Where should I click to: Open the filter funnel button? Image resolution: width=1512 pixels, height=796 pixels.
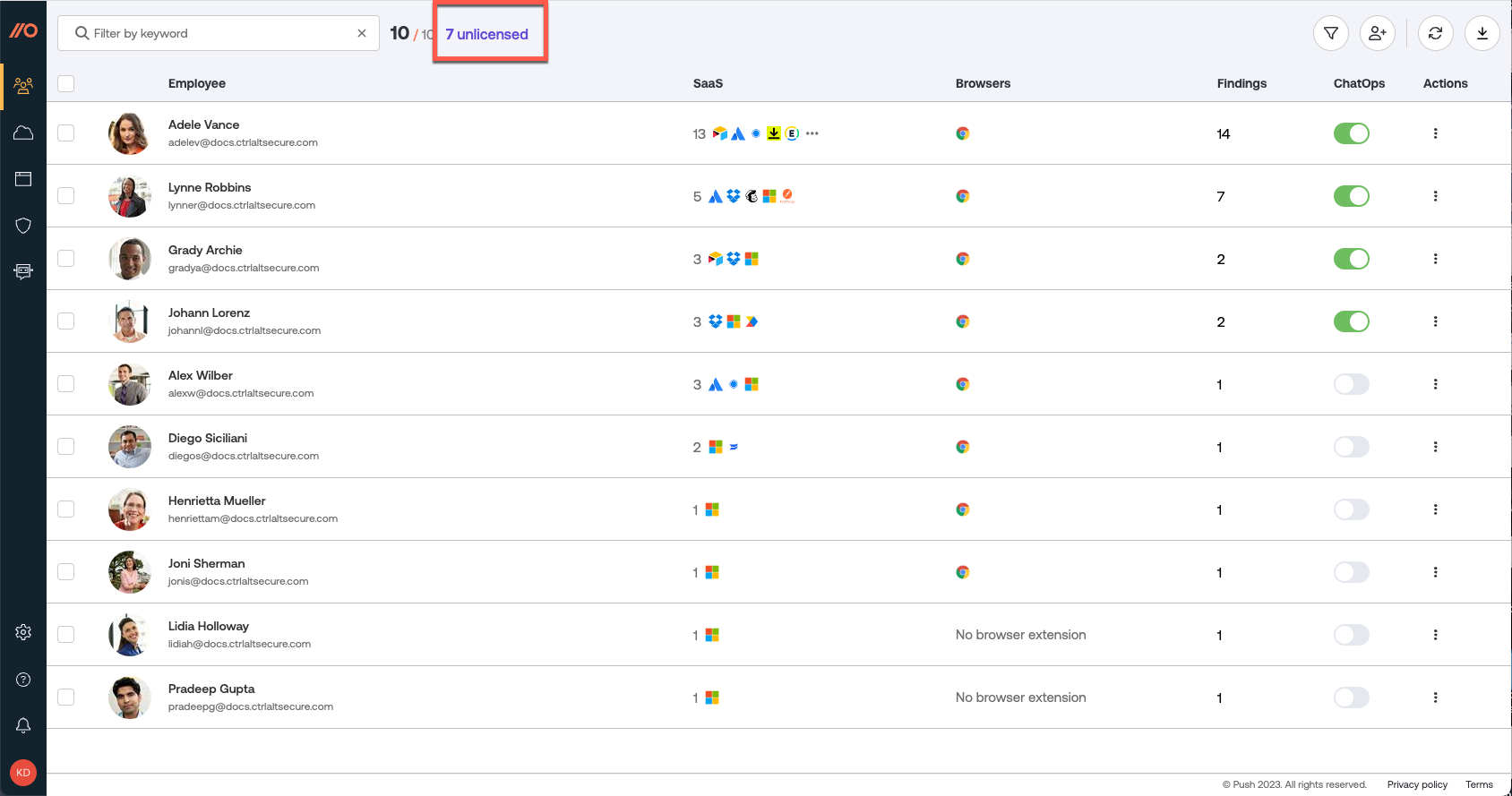point(1331,33)
